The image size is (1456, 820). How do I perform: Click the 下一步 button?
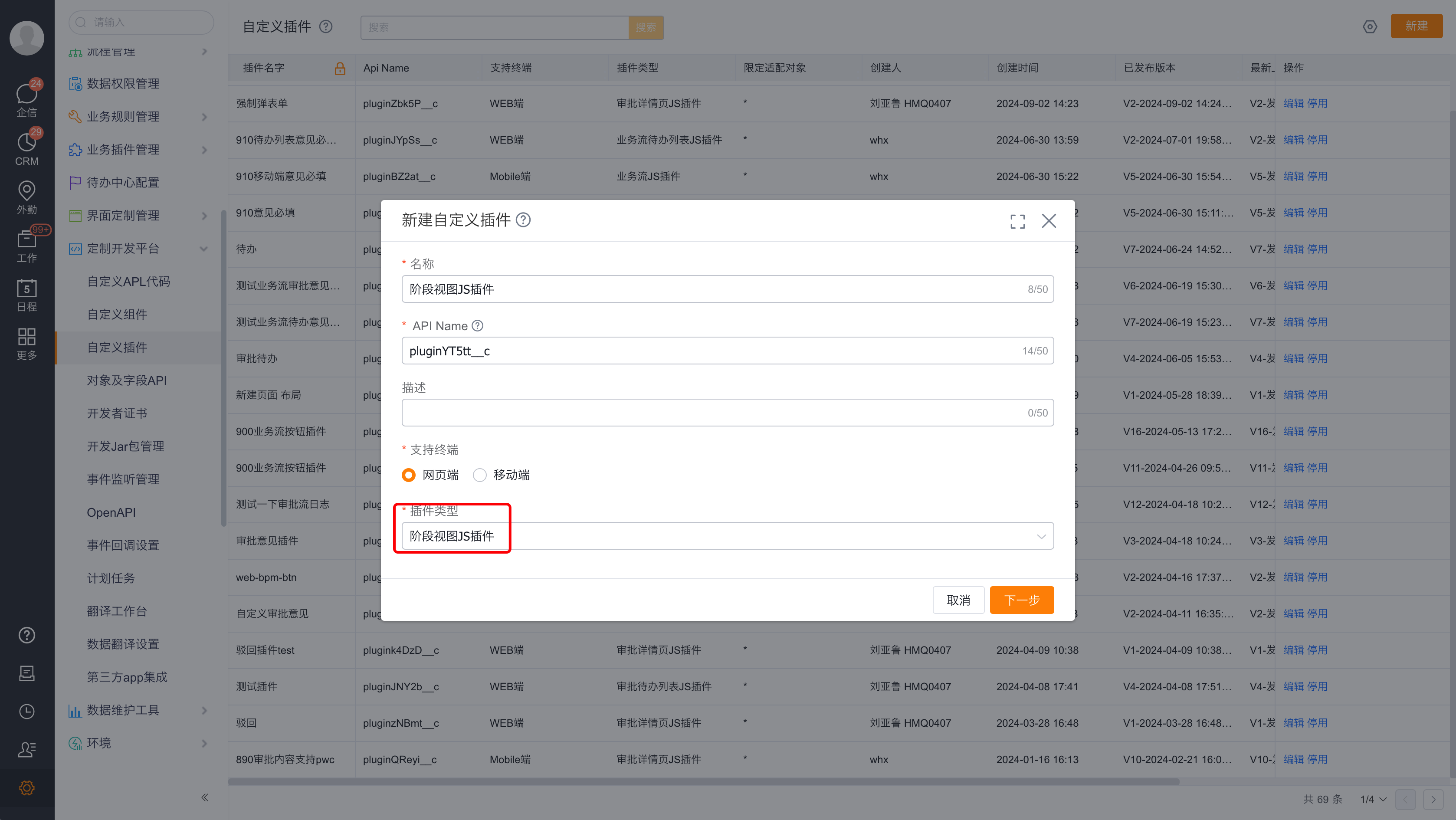tap(1021, 600)
